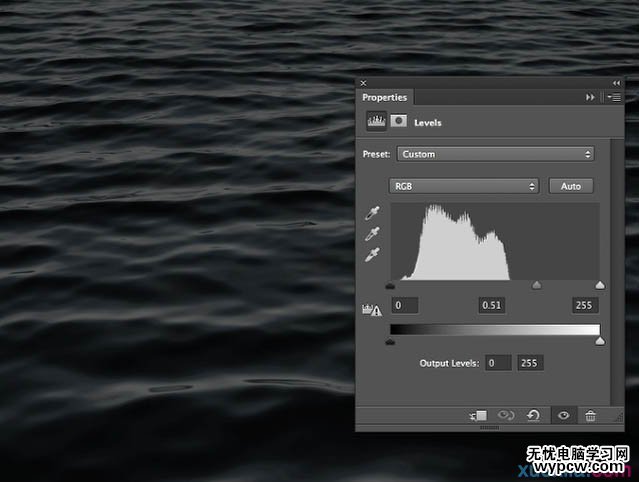Expand panel tabs double-chevron button
The image size is (639, 482).
[590, 97]
